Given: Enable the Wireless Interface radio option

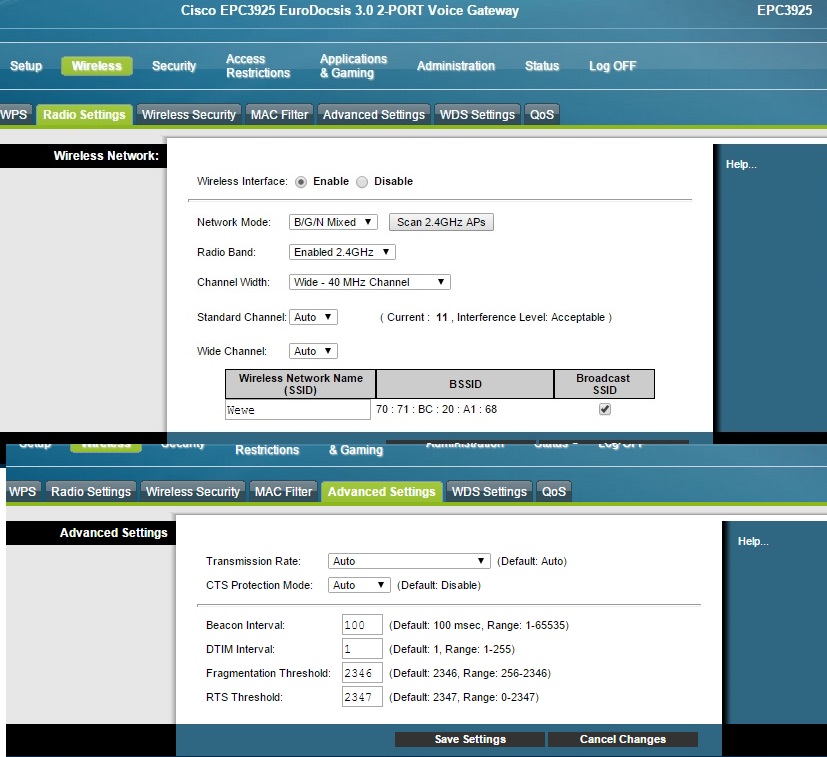Looking at the screenshot, I should (x=301, y=182).
